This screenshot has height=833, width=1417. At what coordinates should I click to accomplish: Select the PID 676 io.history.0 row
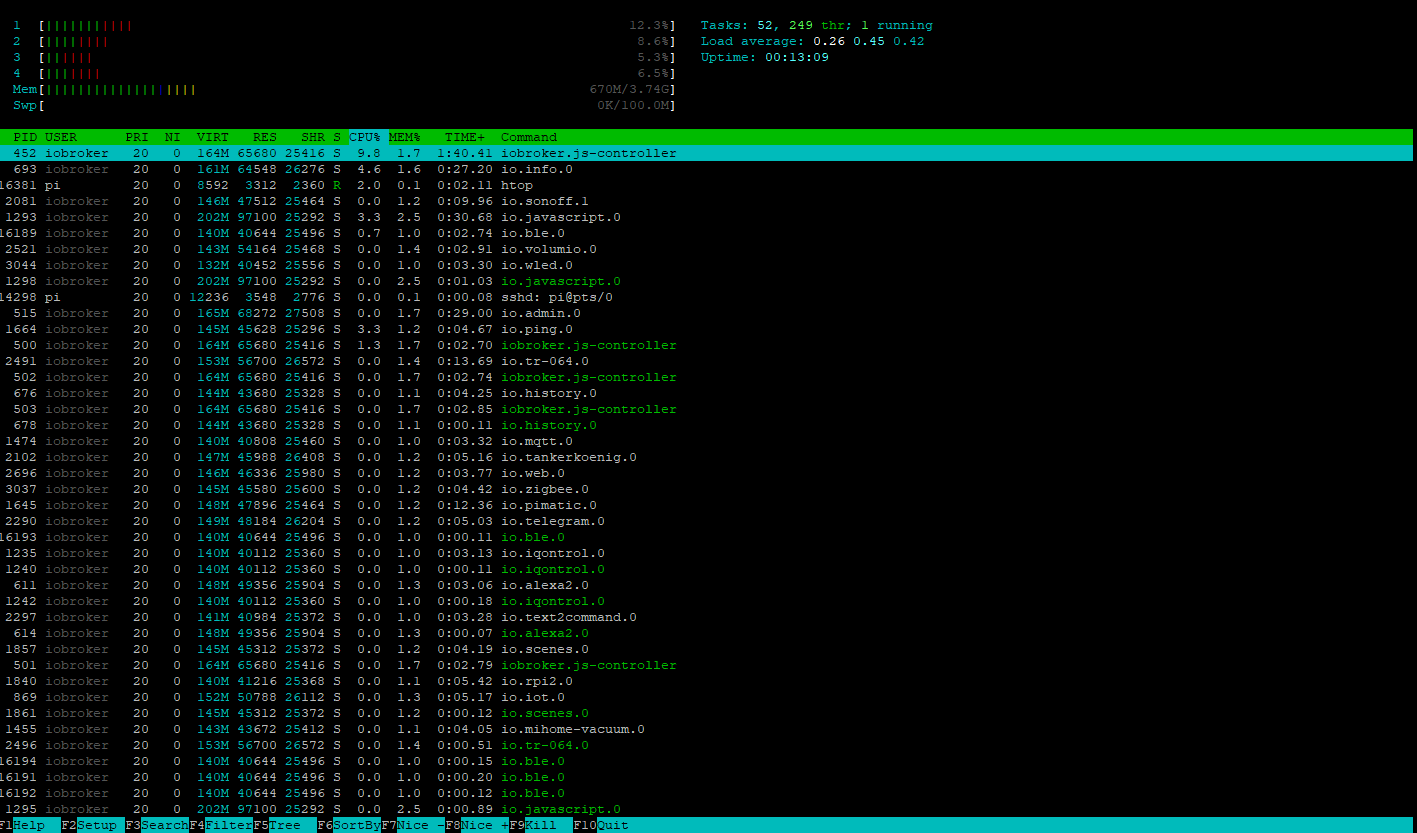[x=706, y=393]
